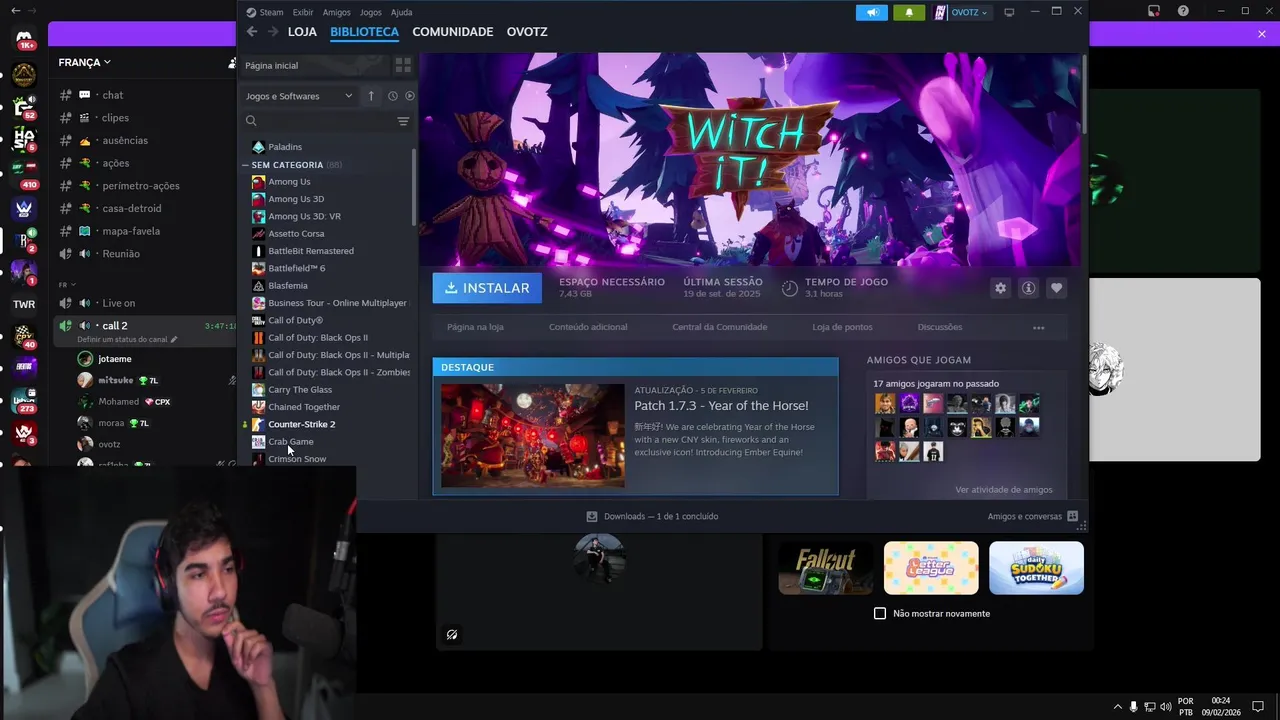Open Loja de pontos link
The height and width of the screenshot is (720, 1280).
tap(842, 327)
